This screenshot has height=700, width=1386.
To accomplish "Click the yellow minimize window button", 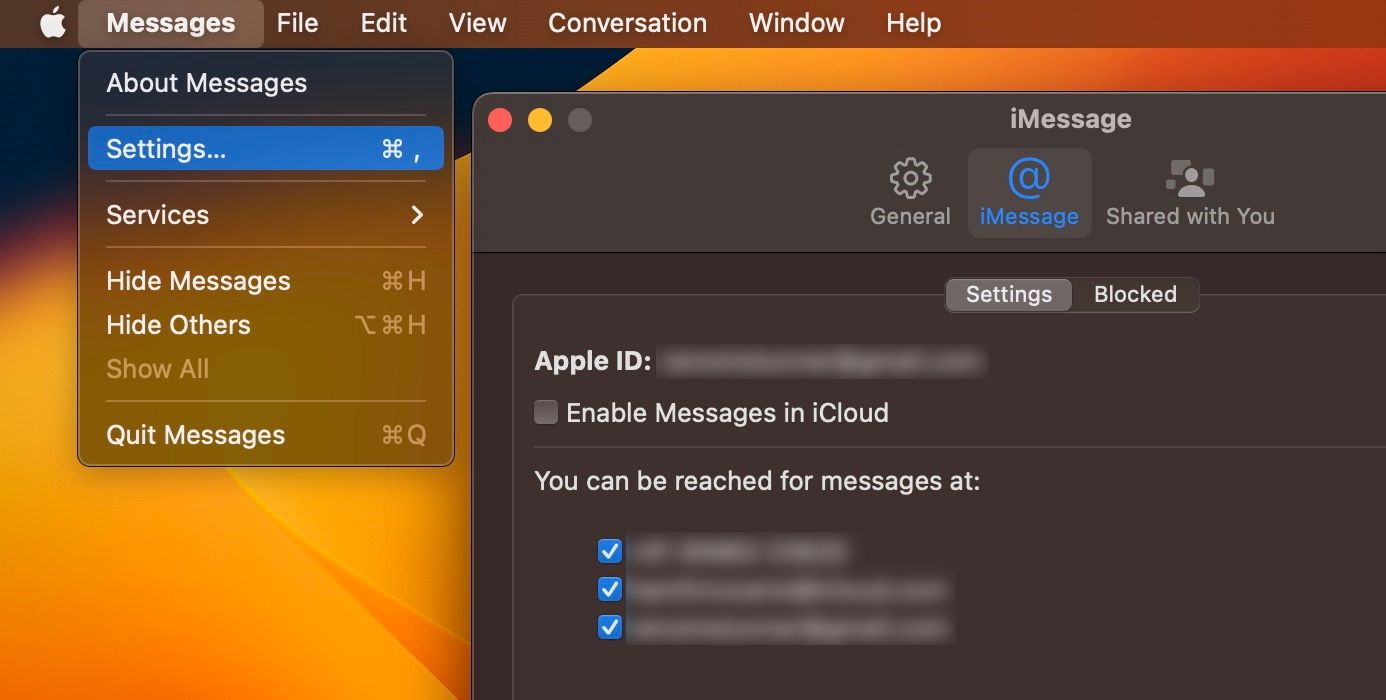I will (x=540, y=119).
